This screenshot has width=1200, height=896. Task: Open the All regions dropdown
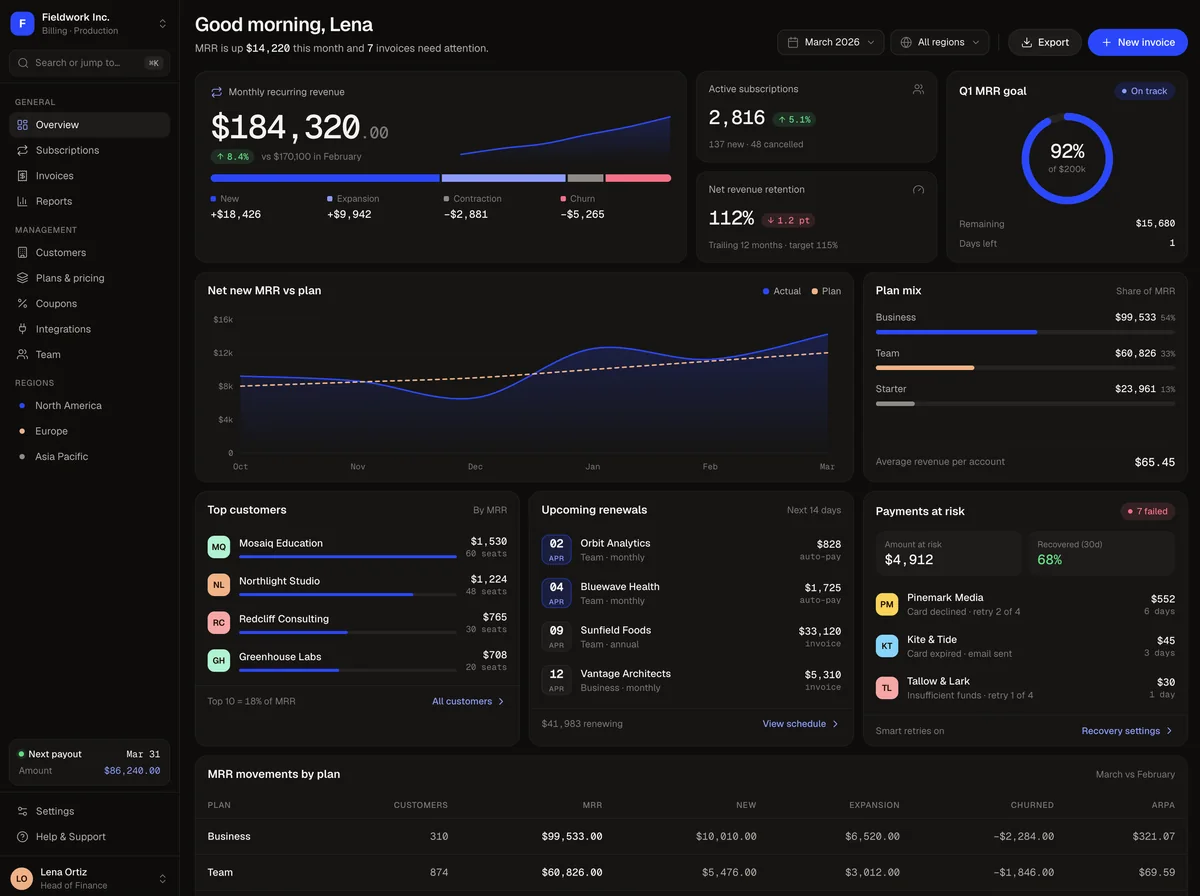(939, 42)
